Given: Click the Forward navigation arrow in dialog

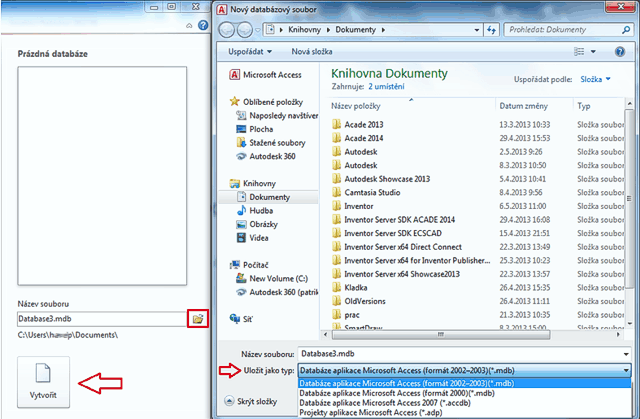Looking at the screenshot, I should [244, 30].
